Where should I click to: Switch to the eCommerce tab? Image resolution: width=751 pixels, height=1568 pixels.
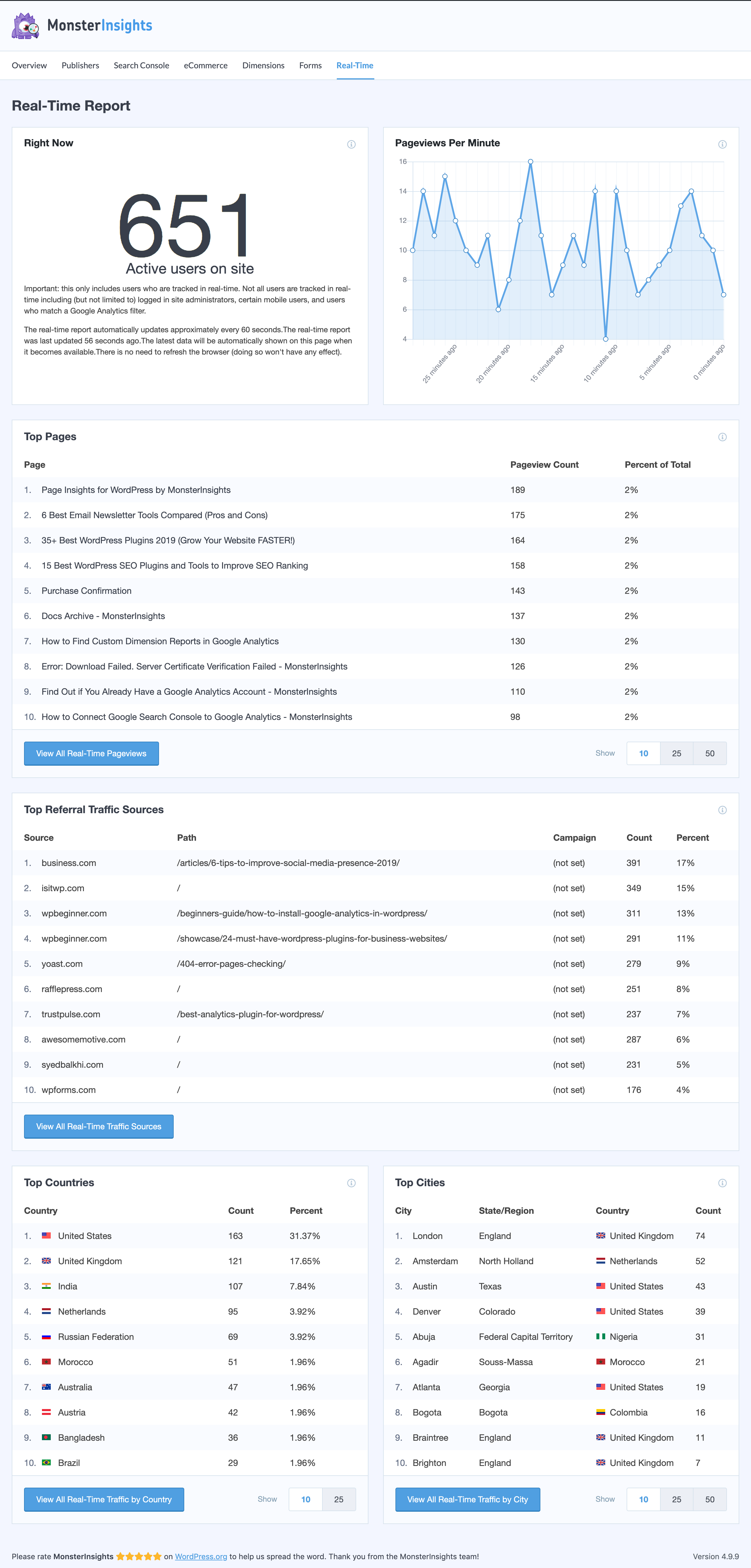(x=205, y=66)
